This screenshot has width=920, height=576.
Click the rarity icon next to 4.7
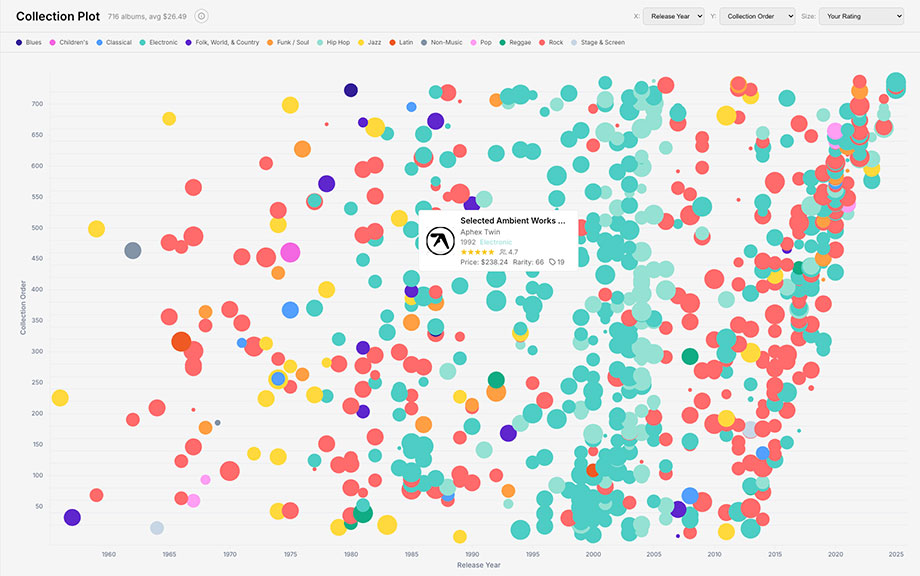click(x=505, y=251)
